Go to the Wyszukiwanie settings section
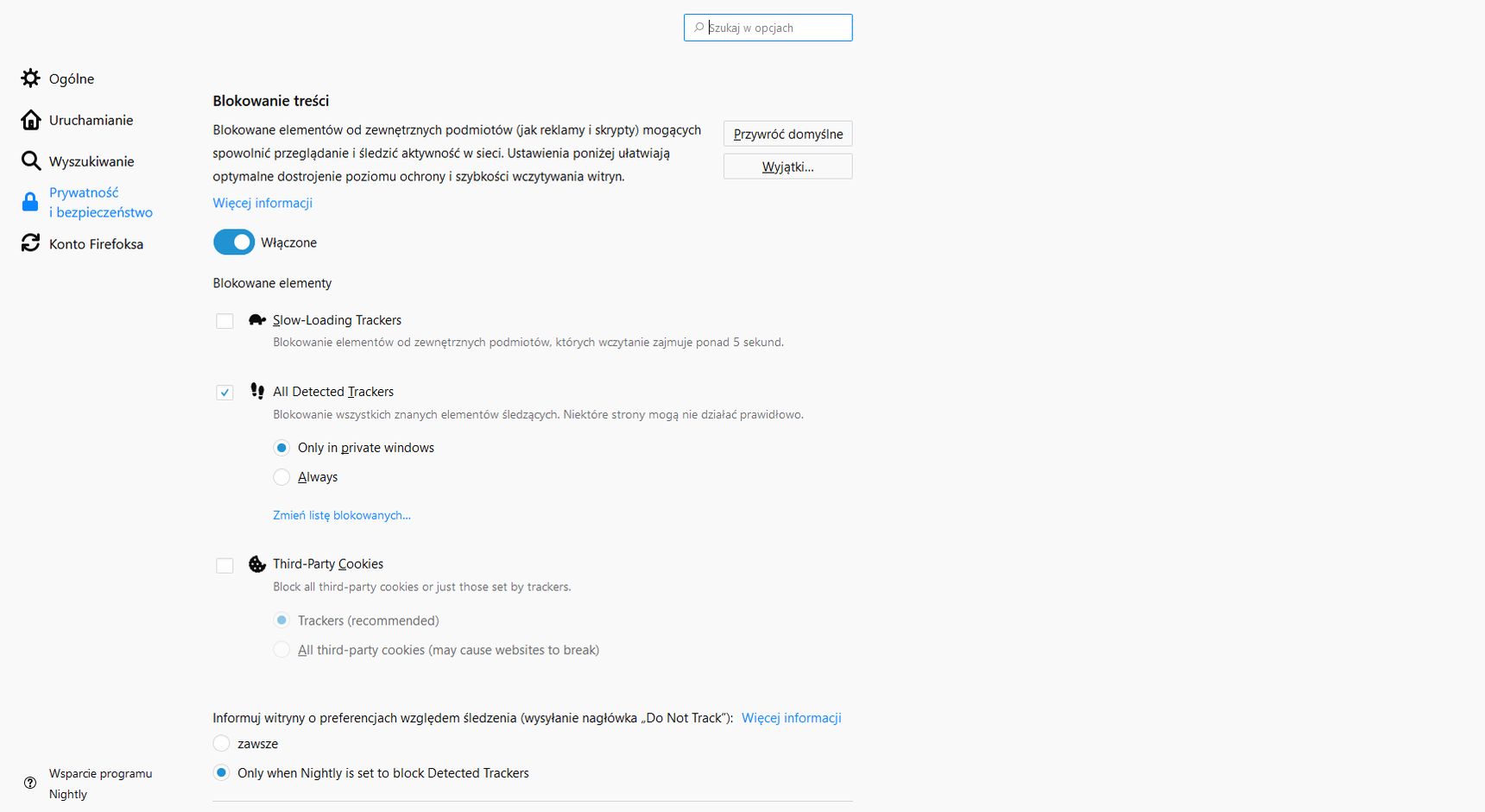This screenshot has height=812, width=1485. point(92,161)
